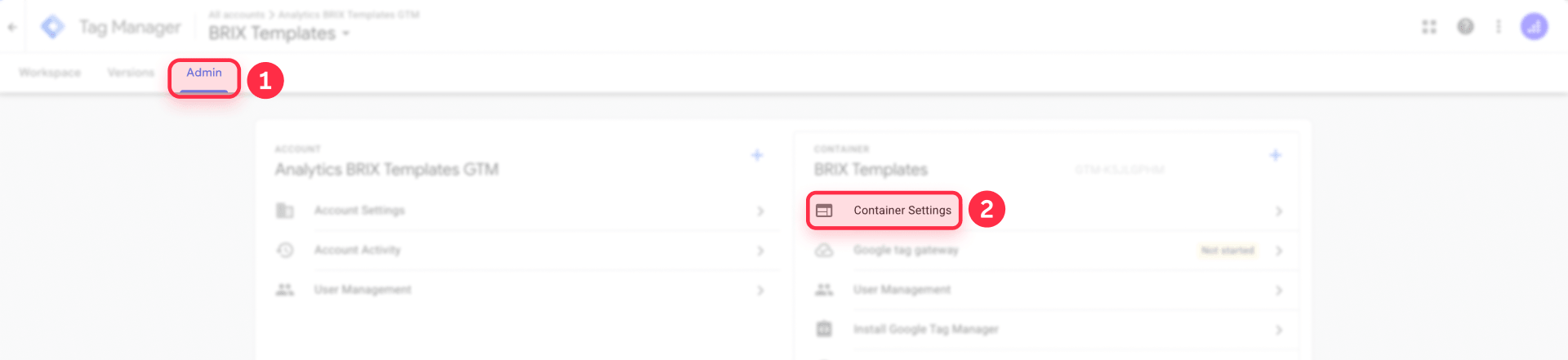Expand the container User Management chevron
Image resolution: width=1568 pixels, height=360 pixels.
(x=1279, y=291)
